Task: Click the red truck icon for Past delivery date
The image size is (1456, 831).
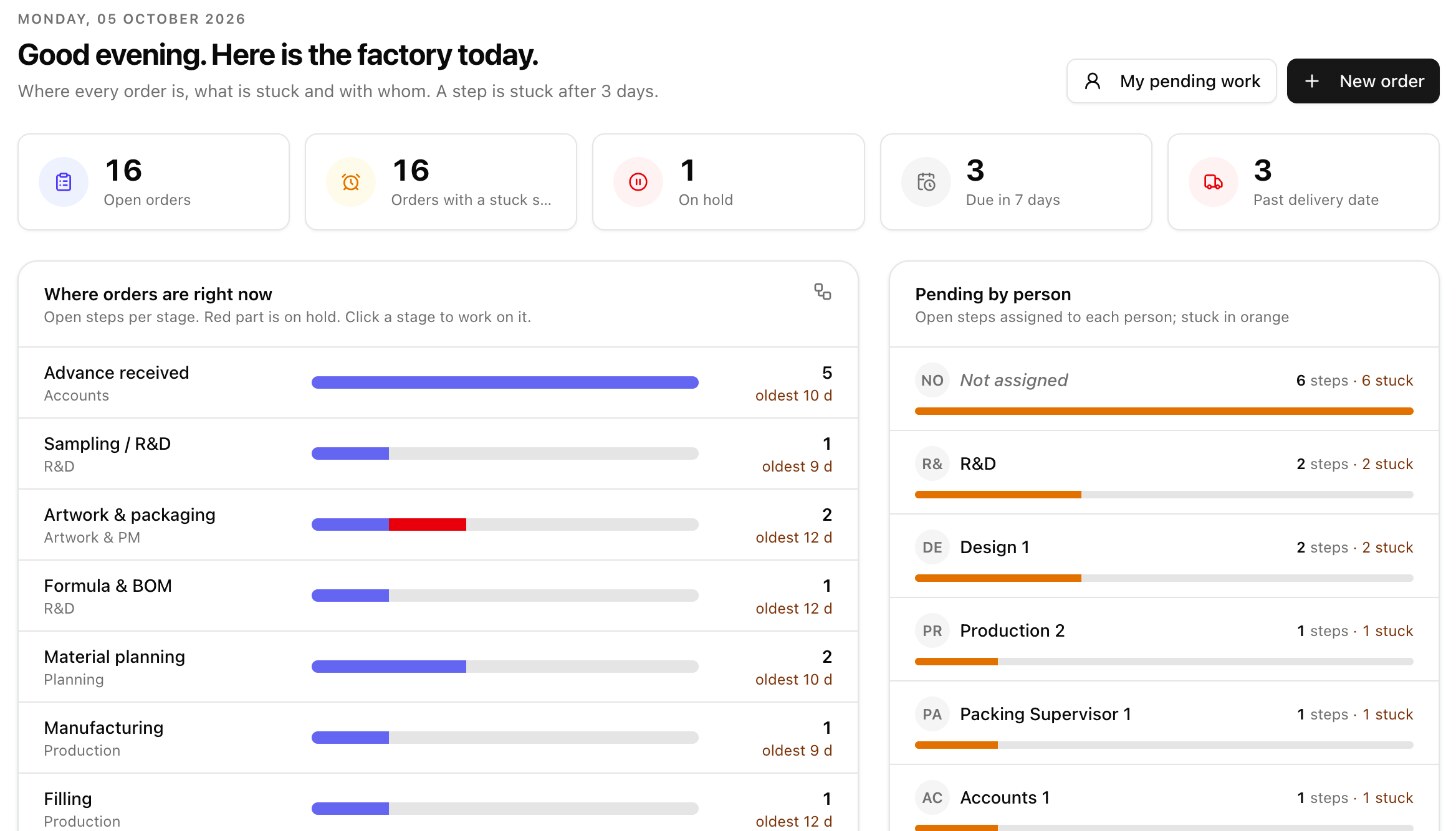Action: click(1213, 182)
